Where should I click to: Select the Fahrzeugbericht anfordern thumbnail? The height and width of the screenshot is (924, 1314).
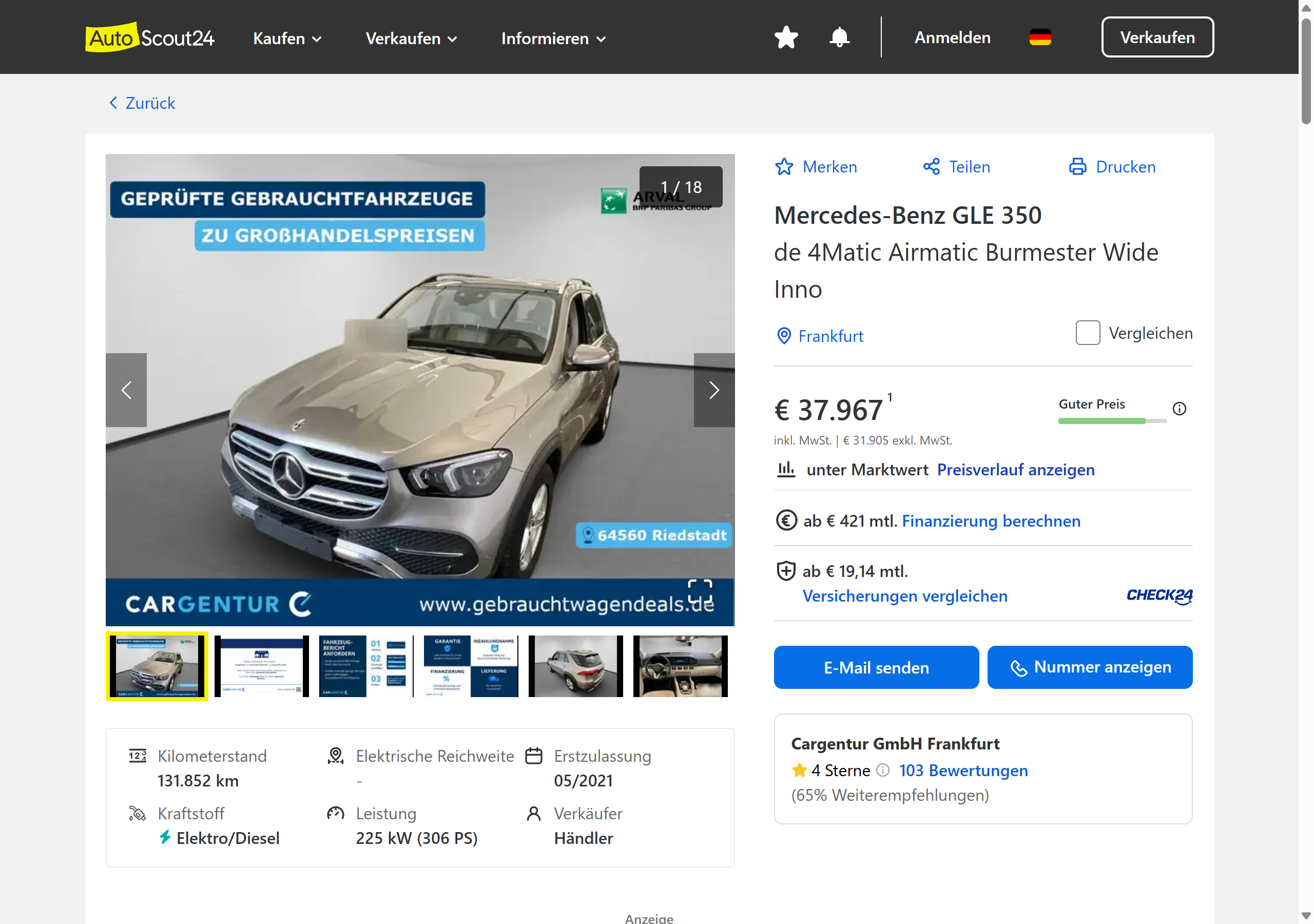point(366,666)
